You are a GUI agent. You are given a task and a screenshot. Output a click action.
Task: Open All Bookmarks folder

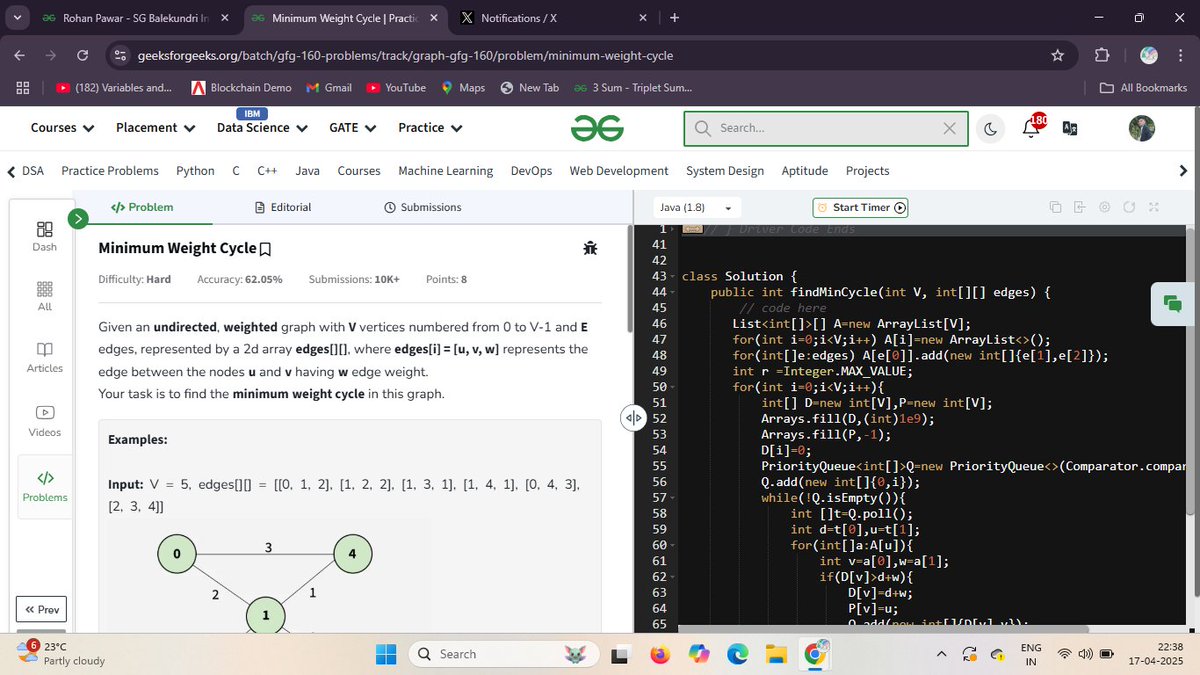1143,87
